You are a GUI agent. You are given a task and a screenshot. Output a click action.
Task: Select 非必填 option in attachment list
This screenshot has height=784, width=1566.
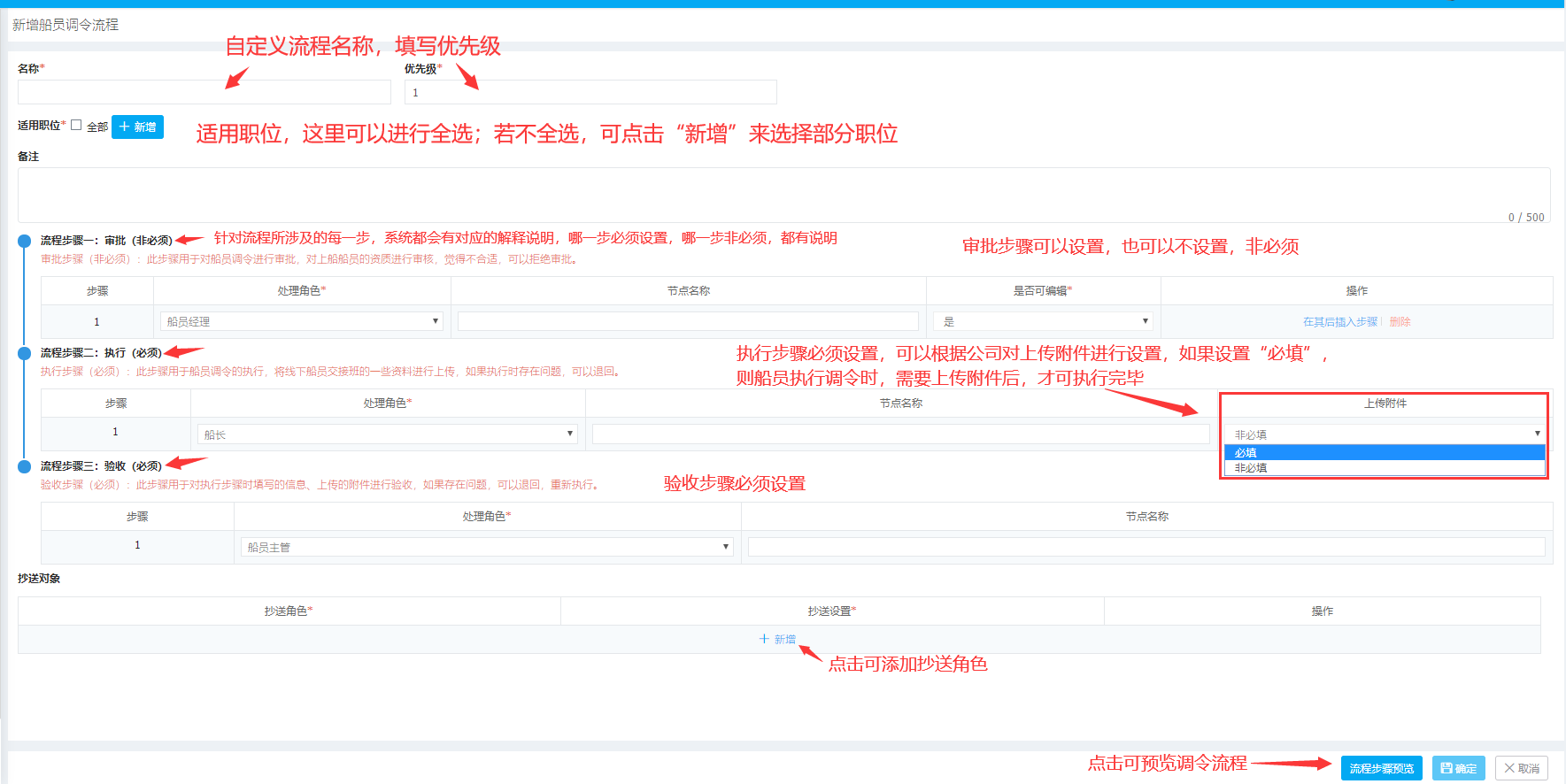point(1385,468)
